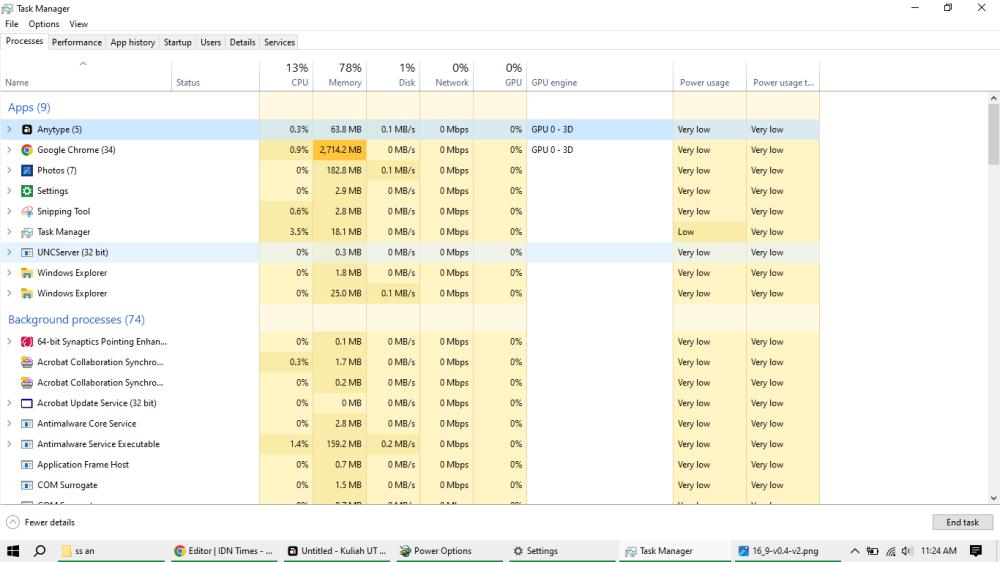Sort by the CPU column header
This screenshot has height=562, width=1000.
point(286,75)
